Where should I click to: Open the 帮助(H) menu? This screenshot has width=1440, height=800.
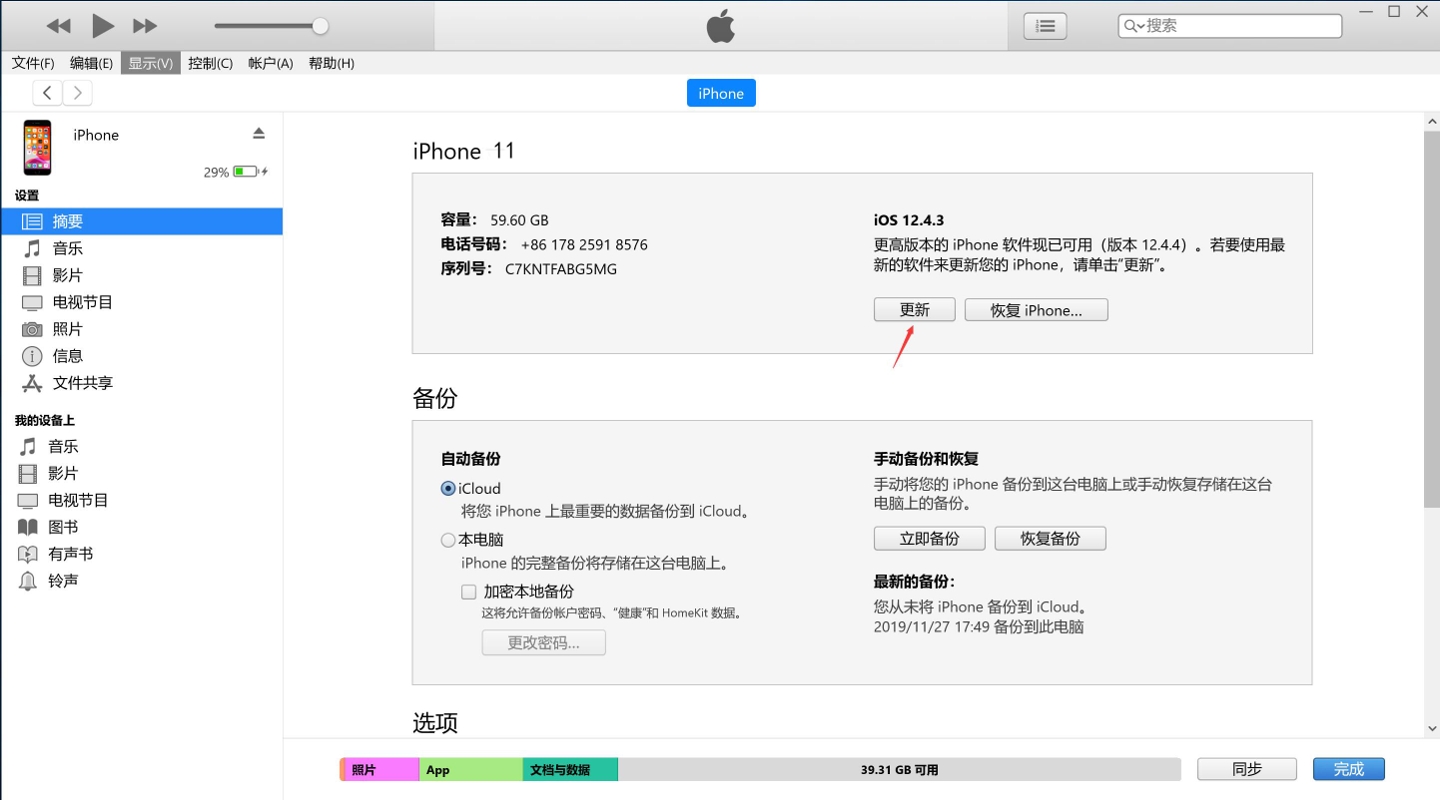click(331, 63)
